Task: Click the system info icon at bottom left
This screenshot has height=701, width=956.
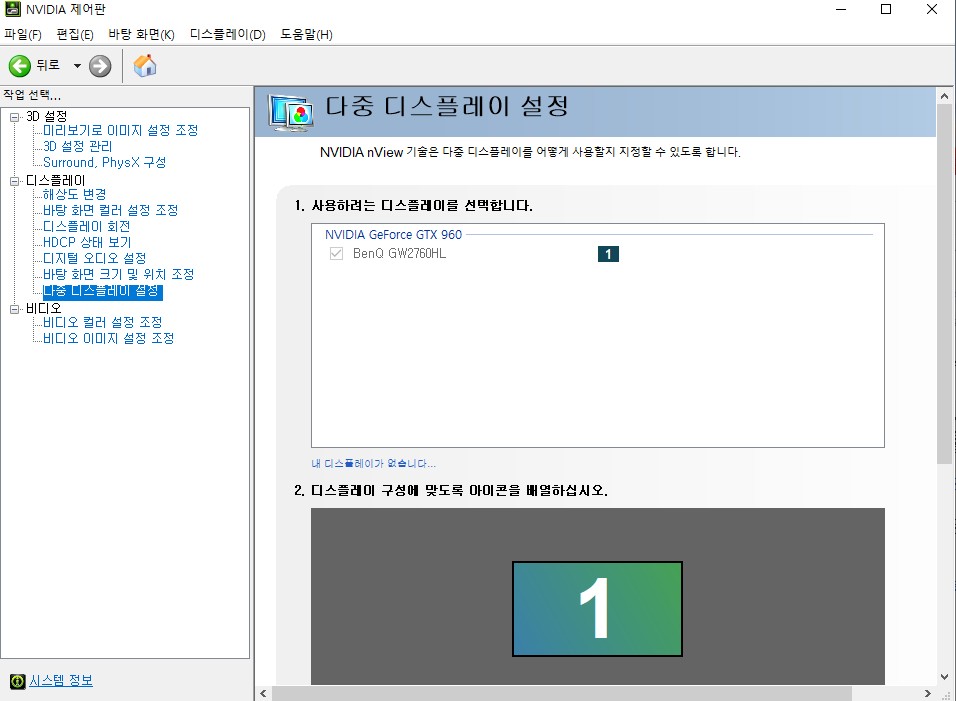Action: point(18,681)
